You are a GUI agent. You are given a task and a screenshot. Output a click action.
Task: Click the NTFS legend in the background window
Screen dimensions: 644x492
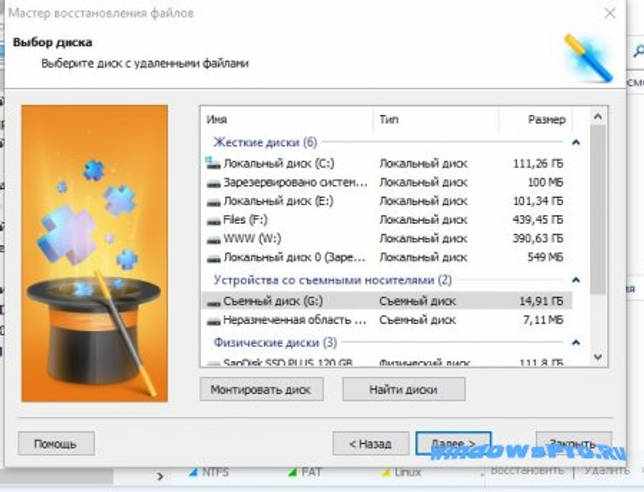coord(209,472)
